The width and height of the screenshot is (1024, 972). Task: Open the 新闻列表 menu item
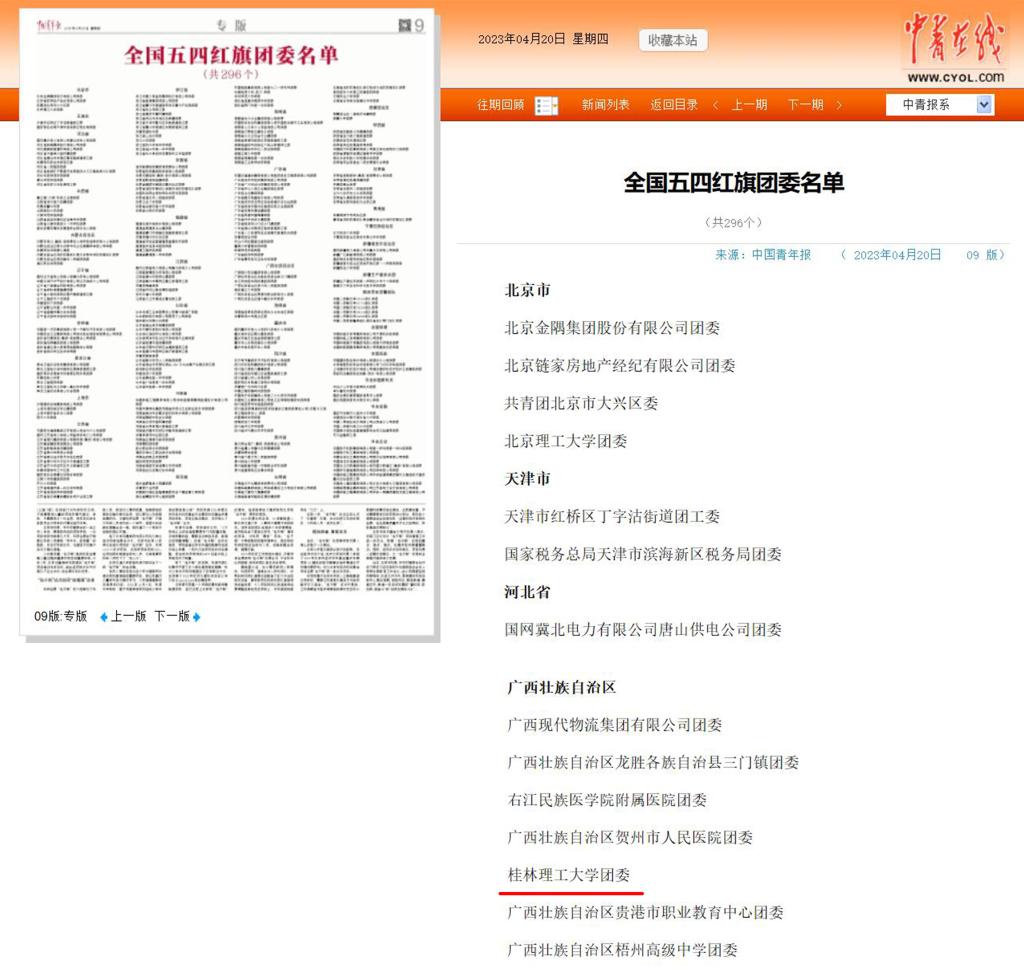point(606,105)
